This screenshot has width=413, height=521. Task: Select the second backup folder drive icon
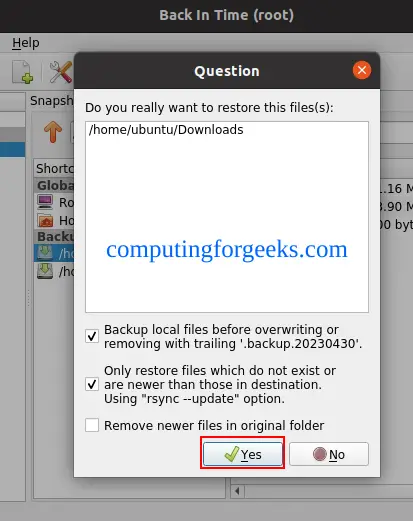(45, 271)
